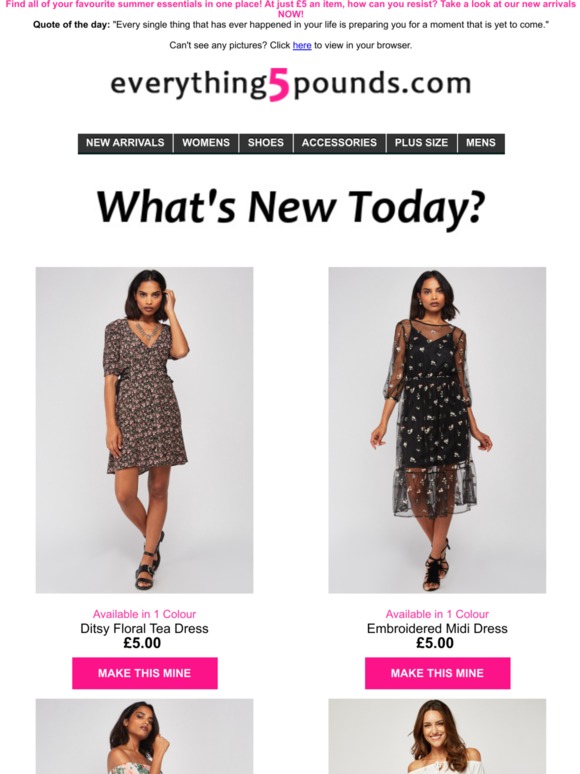
Task: Click Available in 1 Colour under Midi Dress
Action: tap(437, 614)
